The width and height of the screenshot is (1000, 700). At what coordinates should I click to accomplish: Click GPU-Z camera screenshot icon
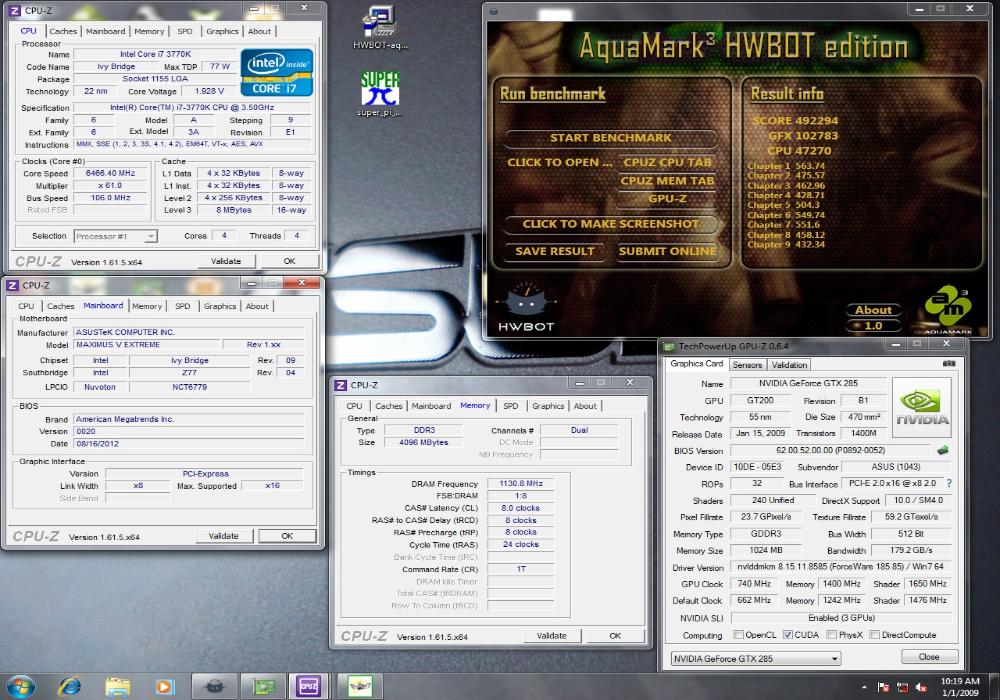pyautogui.click(x=949, y=363)
